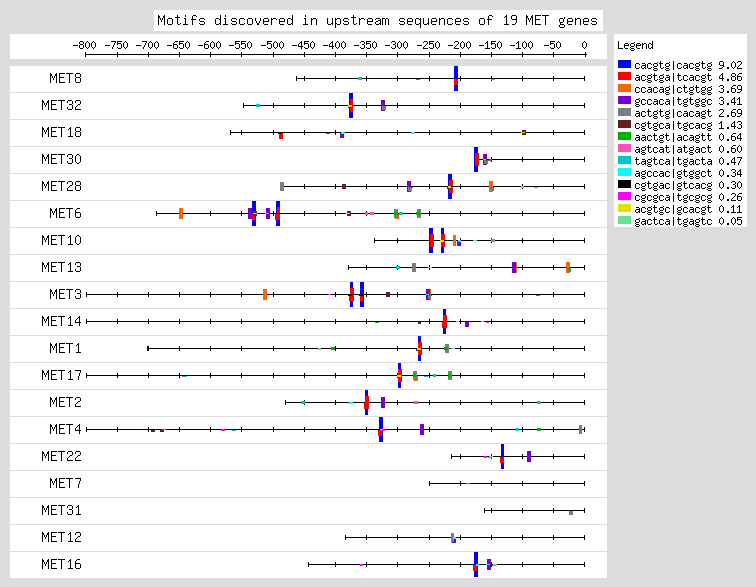This screenshot has width=756, height=587.
Task: Click the orange motif on MET3 row
Action: tap(265, 294)
